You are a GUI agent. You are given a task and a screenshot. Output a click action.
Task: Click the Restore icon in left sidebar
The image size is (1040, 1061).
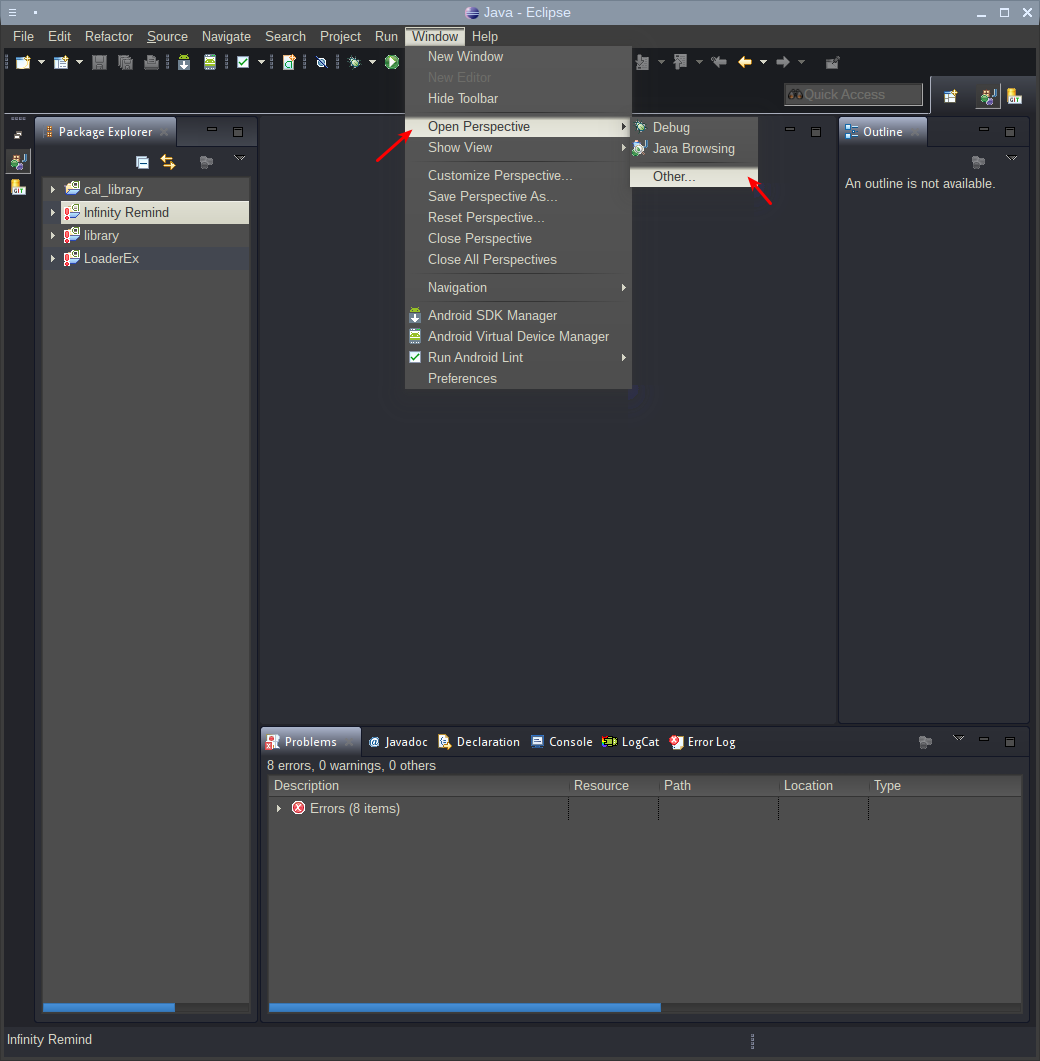pyautogui.click(x=18, y=135)
